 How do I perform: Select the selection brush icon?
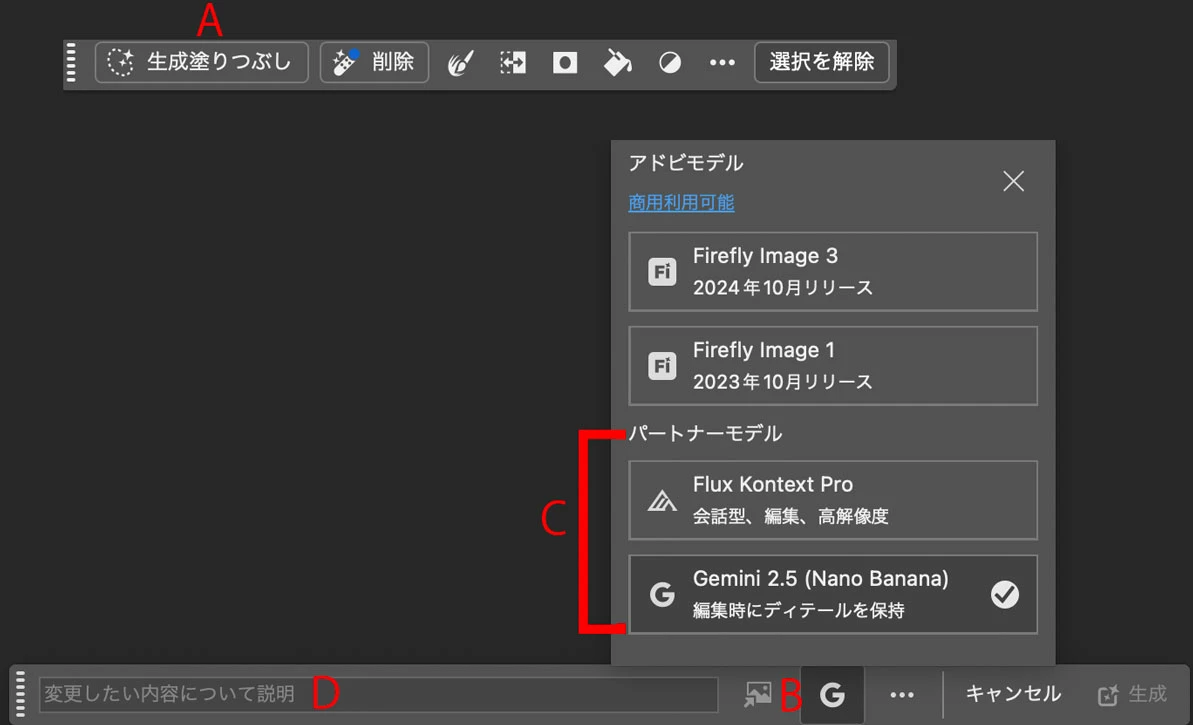461,62
